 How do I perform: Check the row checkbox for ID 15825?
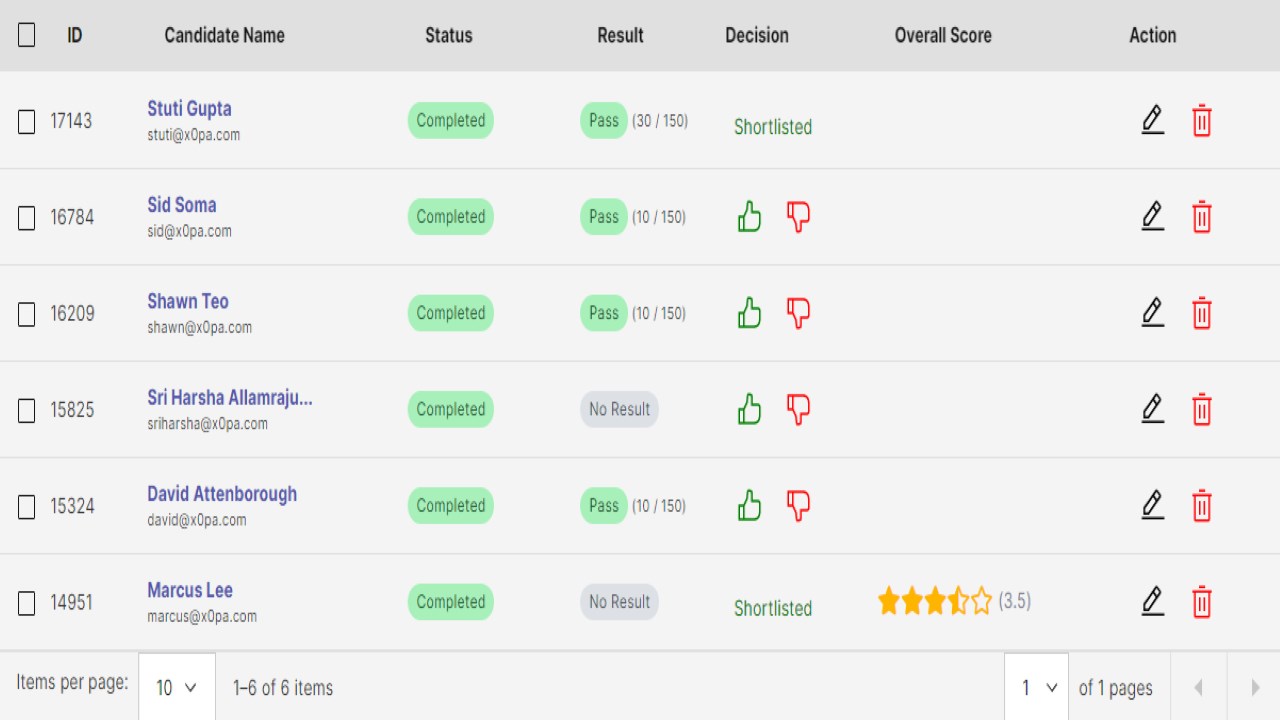(27, 410)
